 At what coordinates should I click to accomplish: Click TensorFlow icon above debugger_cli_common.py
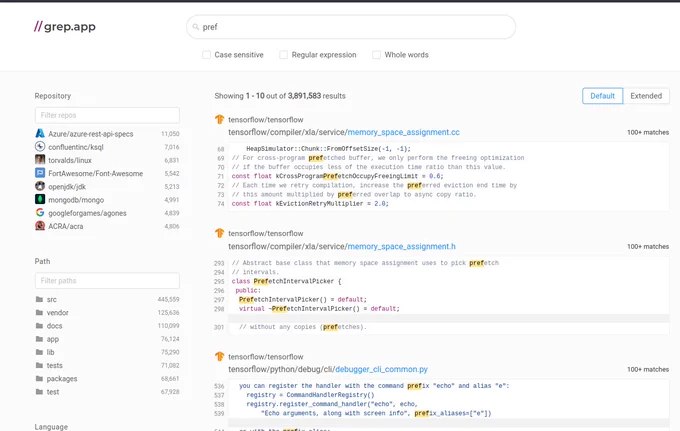(219, 356)
